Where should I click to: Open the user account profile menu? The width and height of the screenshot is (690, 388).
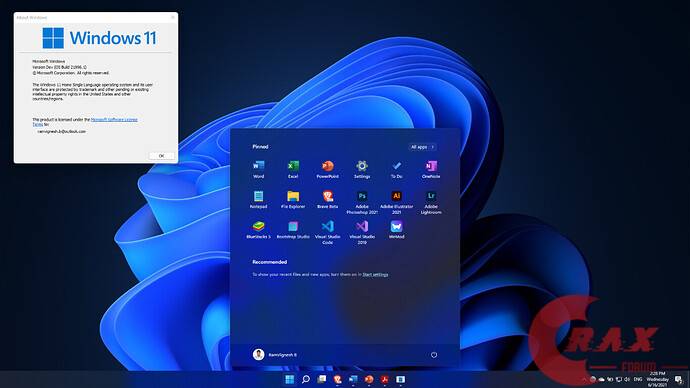pyautogui.click(x=275, y=355)
